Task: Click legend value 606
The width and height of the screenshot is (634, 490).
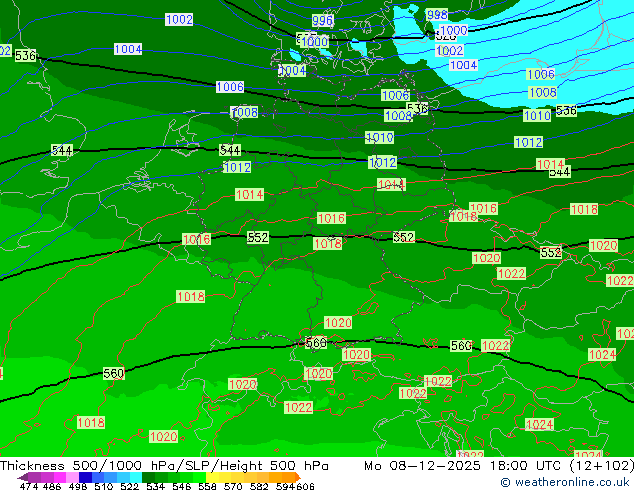Action: point(305,486)
